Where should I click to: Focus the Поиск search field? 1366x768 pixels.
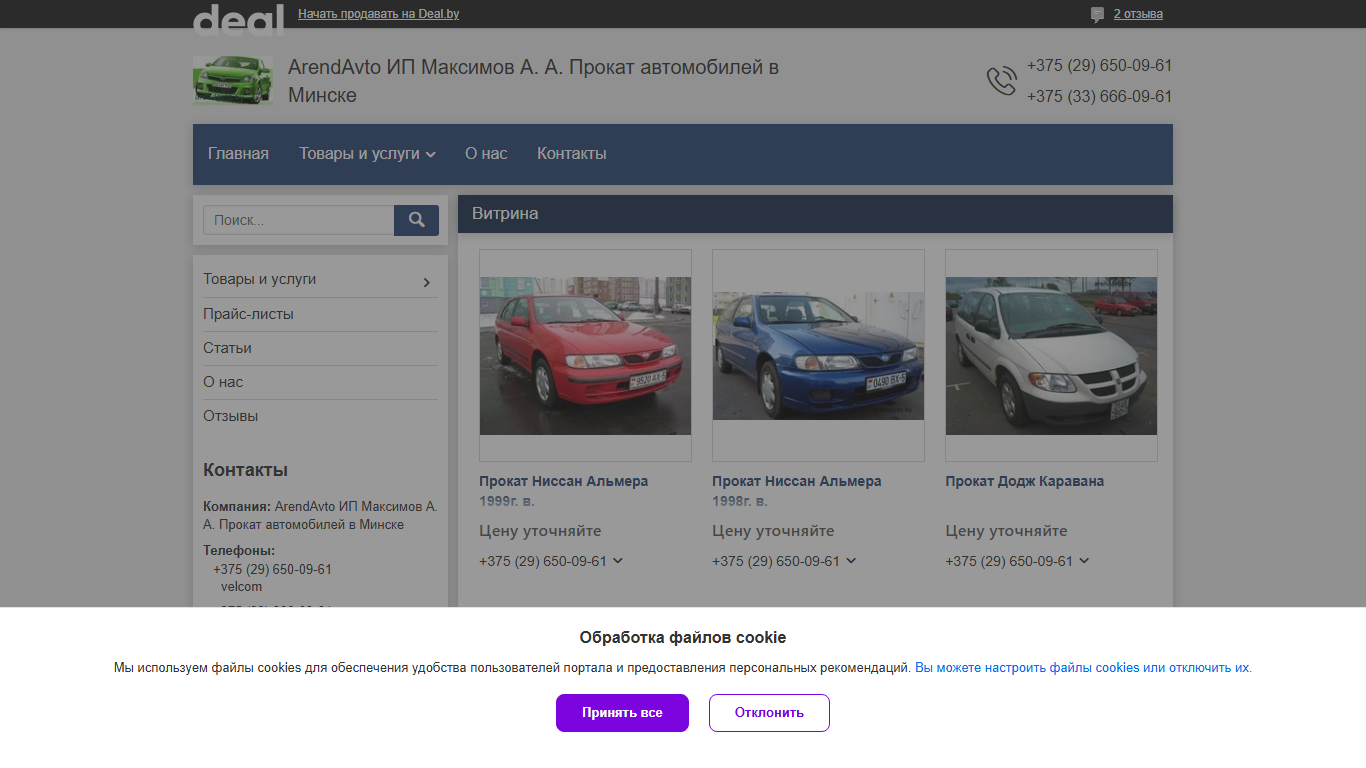click(x=299, y=220)
